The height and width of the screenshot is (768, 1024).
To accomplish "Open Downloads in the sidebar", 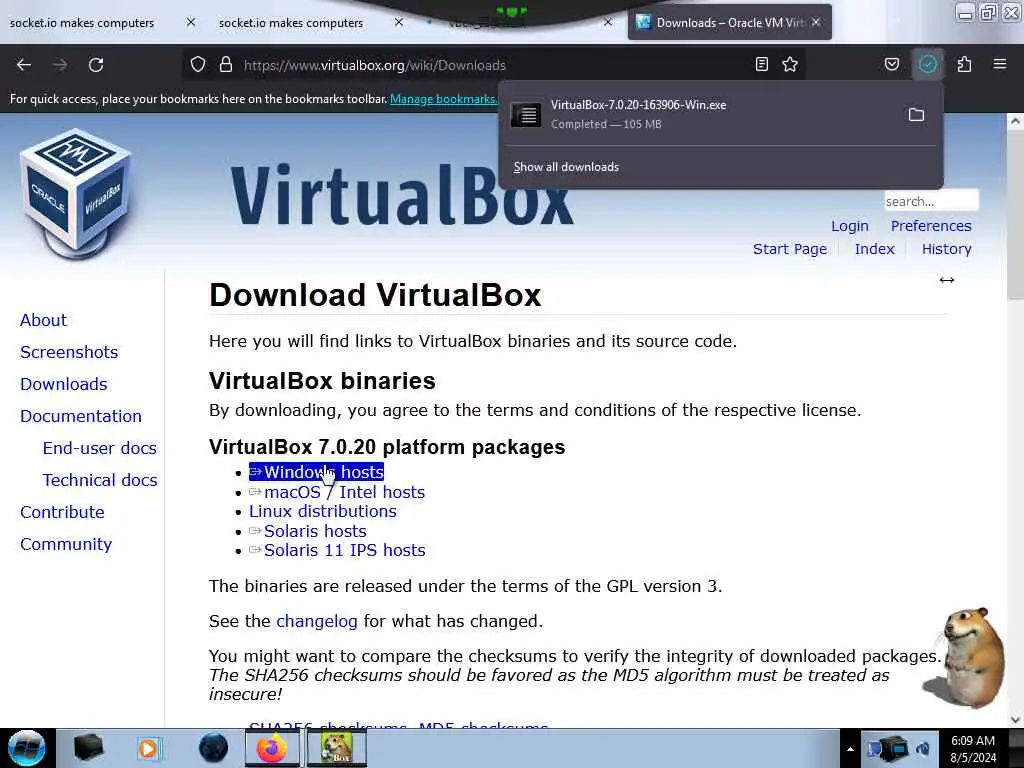I will pos(64,385).
